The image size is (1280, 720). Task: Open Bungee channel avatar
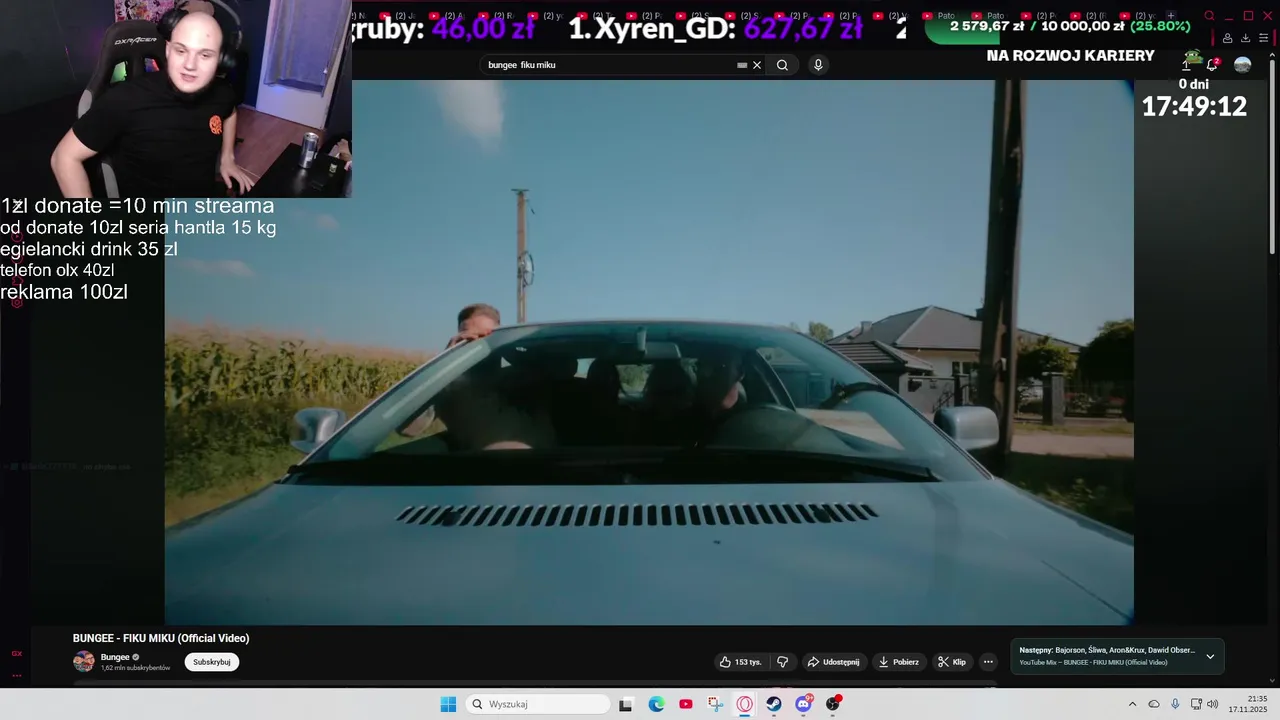tap(84, 661)
